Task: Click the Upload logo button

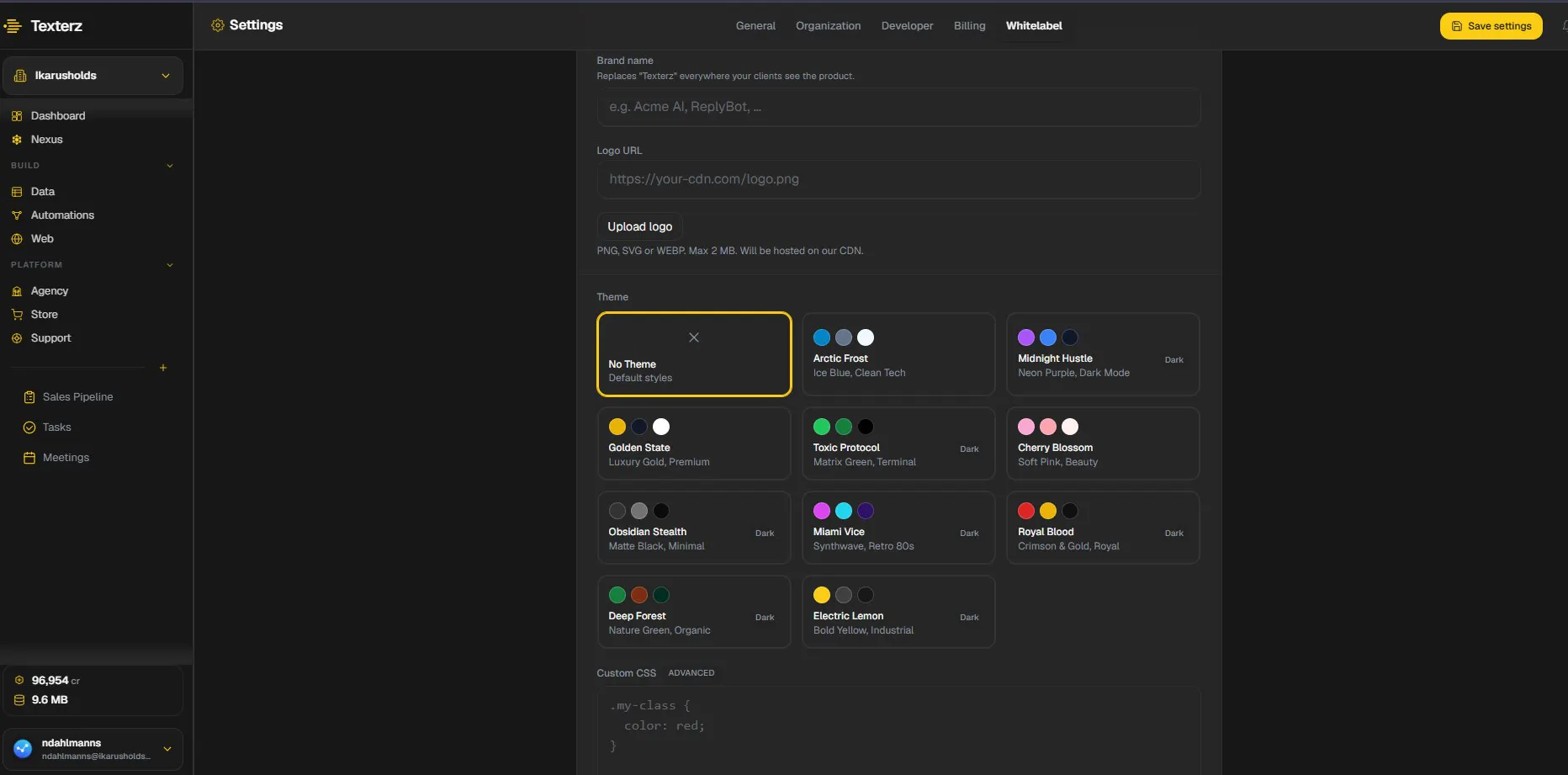Action: coord(640,226)
